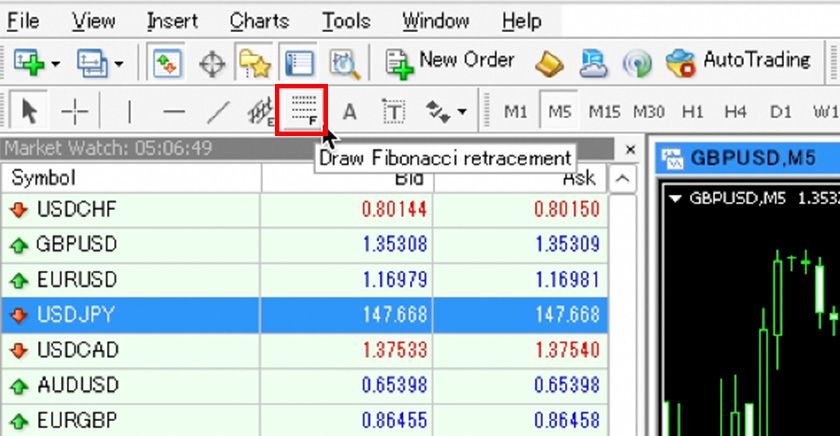Click the New Order button
The height and width of the screenshot is (436, 840).
pos(451,62)
